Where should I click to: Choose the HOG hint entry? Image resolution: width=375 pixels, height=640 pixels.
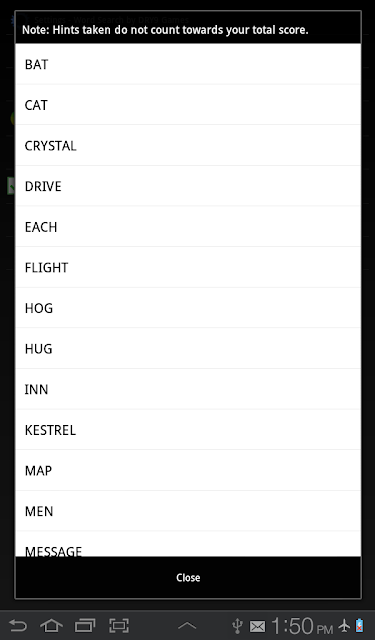pos(188,308)
